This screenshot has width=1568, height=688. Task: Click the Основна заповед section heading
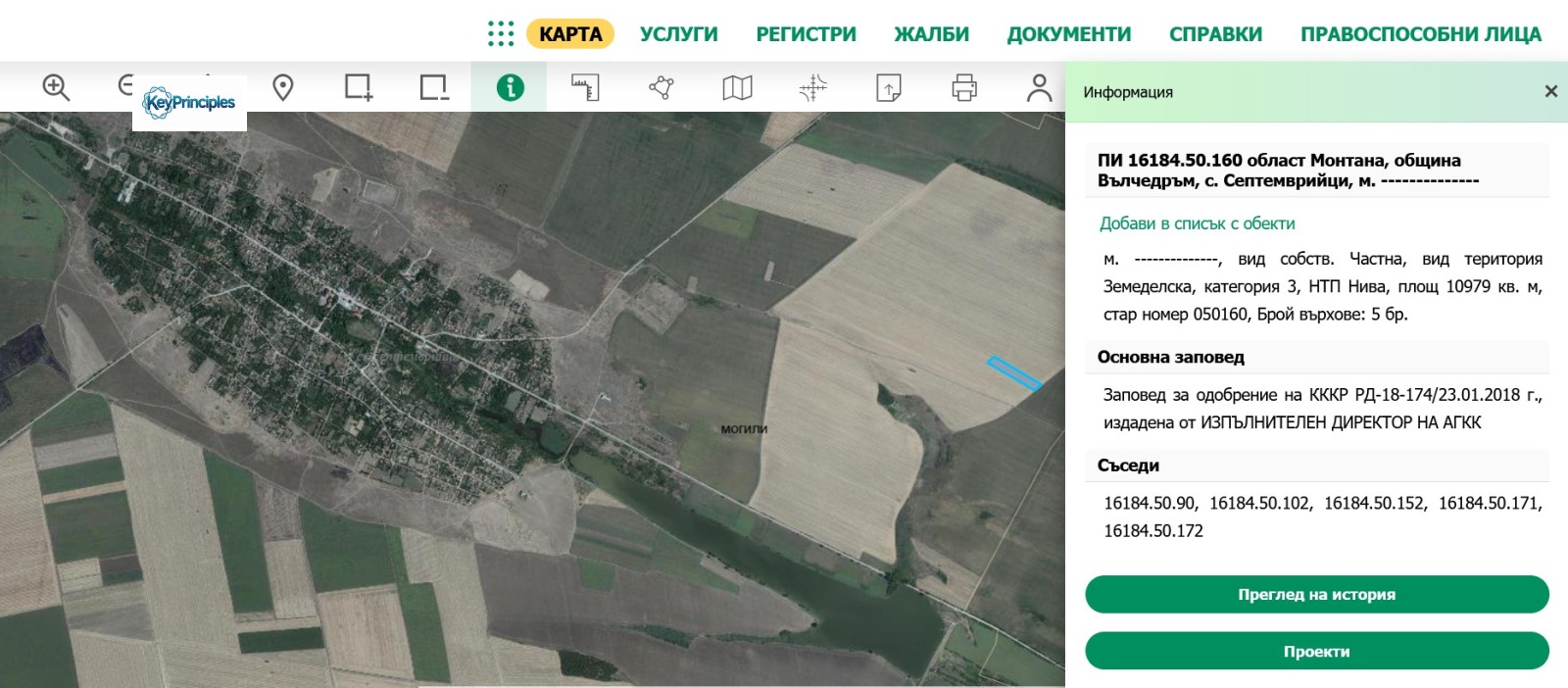(x=1170, y=357)
